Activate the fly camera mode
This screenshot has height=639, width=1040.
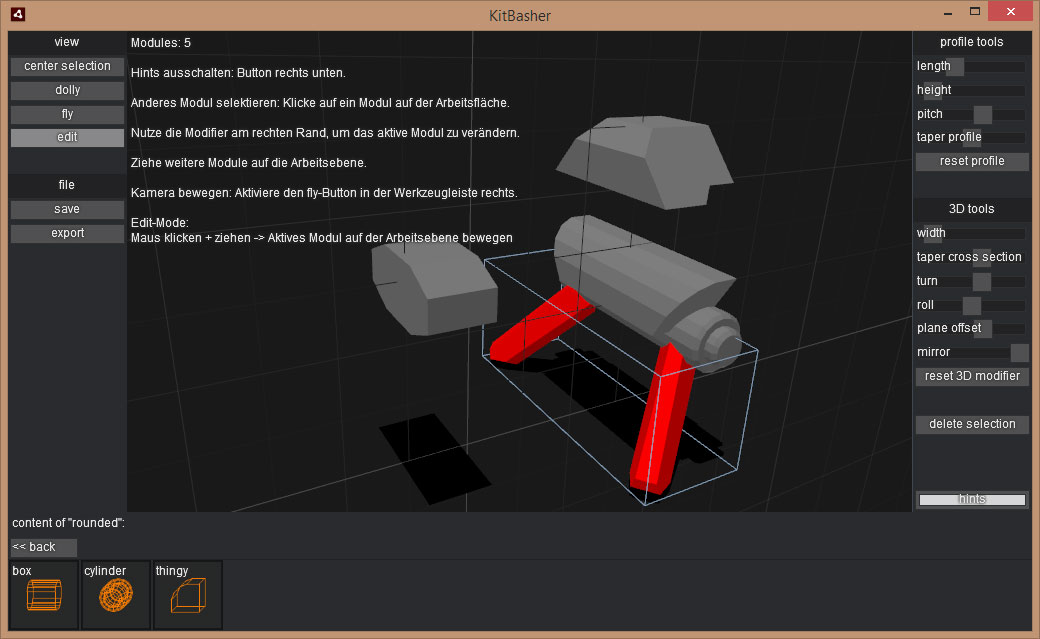coord(67,114)
